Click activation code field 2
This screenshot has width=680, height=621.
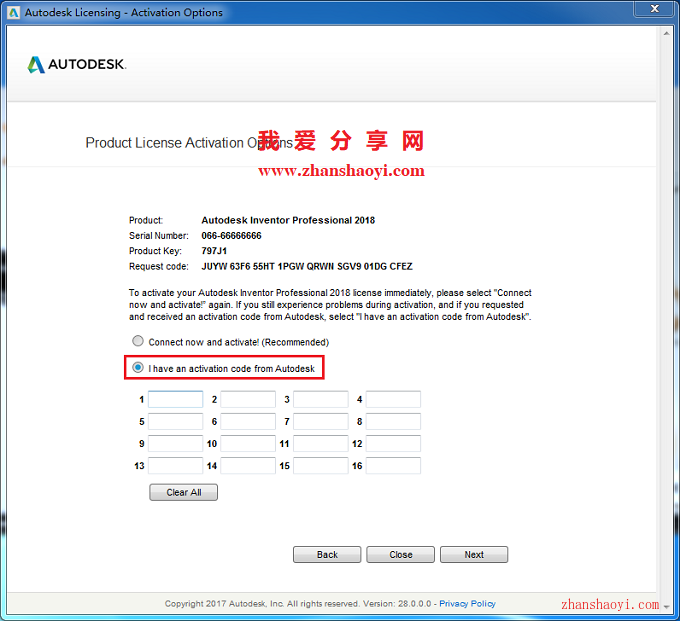pos(248,399)
